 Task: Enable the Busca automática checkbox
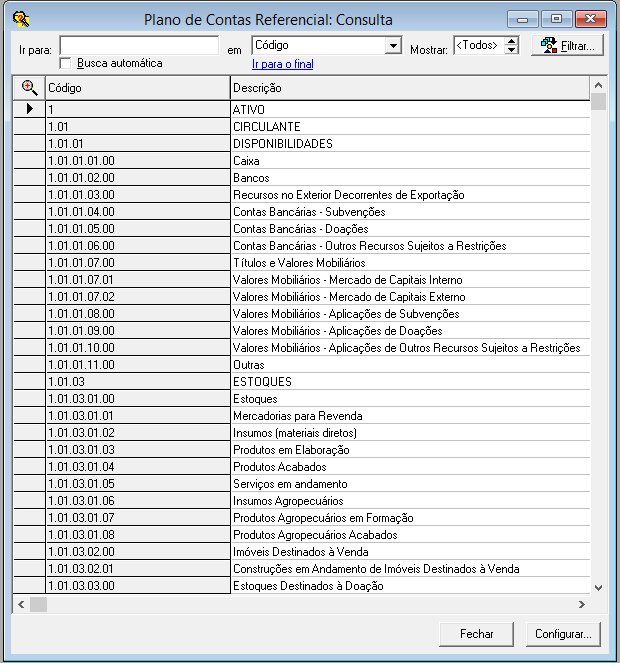65,63
